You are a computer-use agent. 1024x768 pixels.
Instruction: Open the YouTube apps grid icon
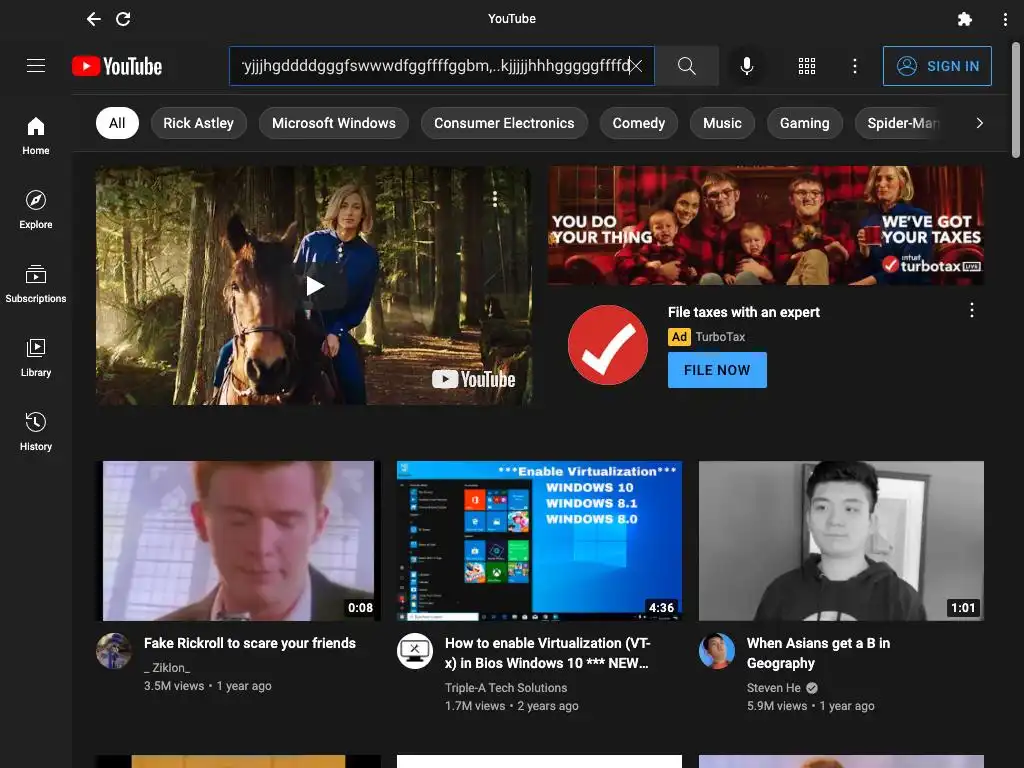point(807,66)
